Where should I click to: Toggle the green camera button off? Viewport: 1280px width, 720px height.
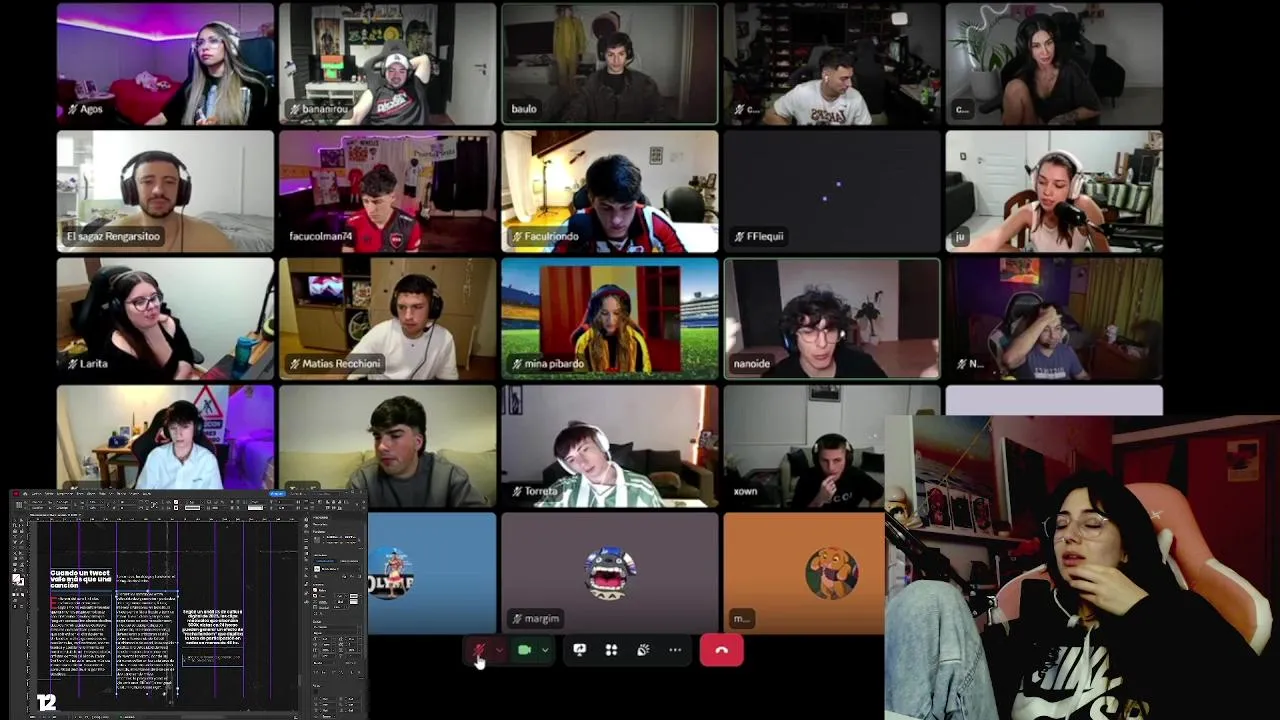pos(524,650)
